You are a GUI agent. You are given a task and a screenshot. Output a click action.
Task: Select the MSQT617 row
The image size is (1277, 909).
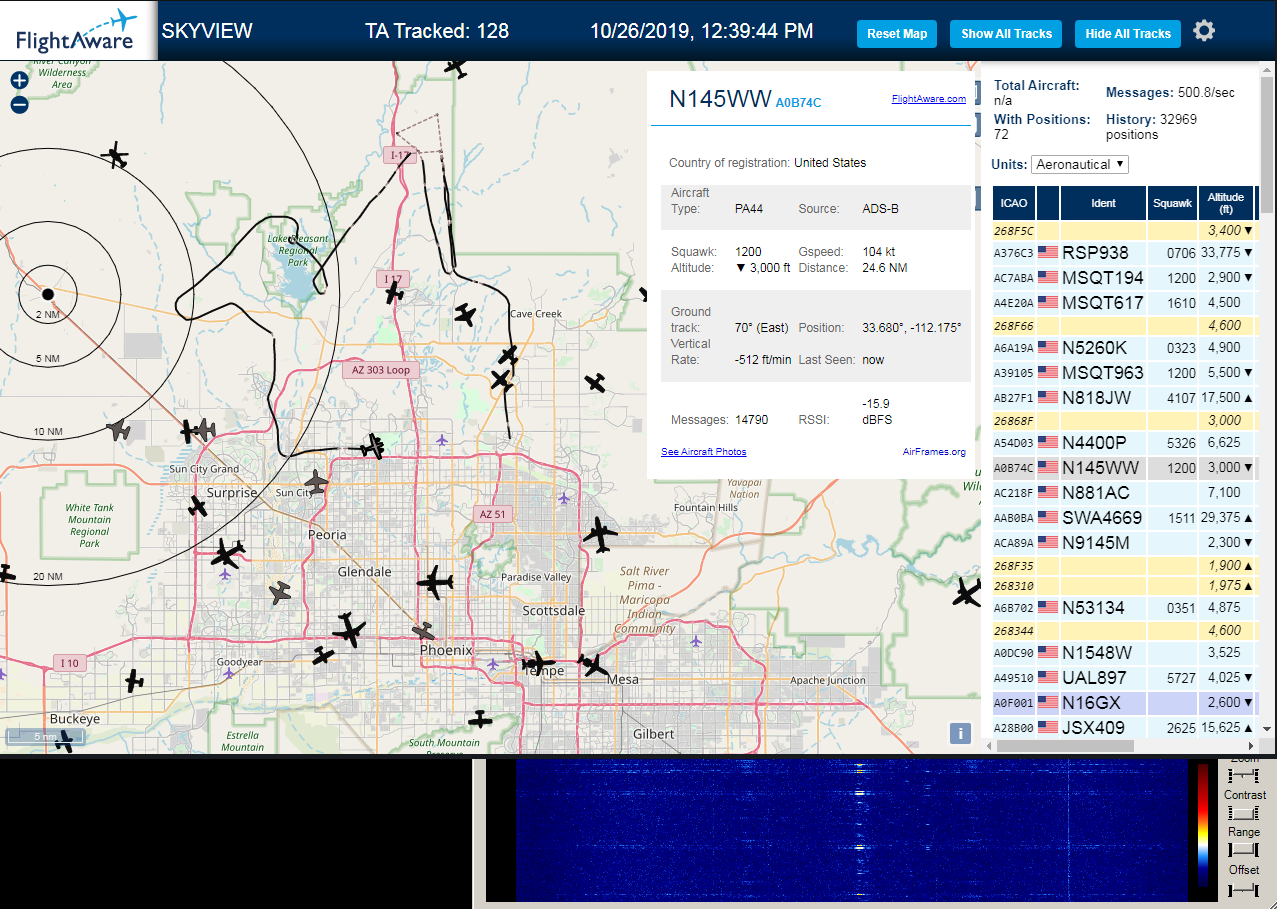1124,302
